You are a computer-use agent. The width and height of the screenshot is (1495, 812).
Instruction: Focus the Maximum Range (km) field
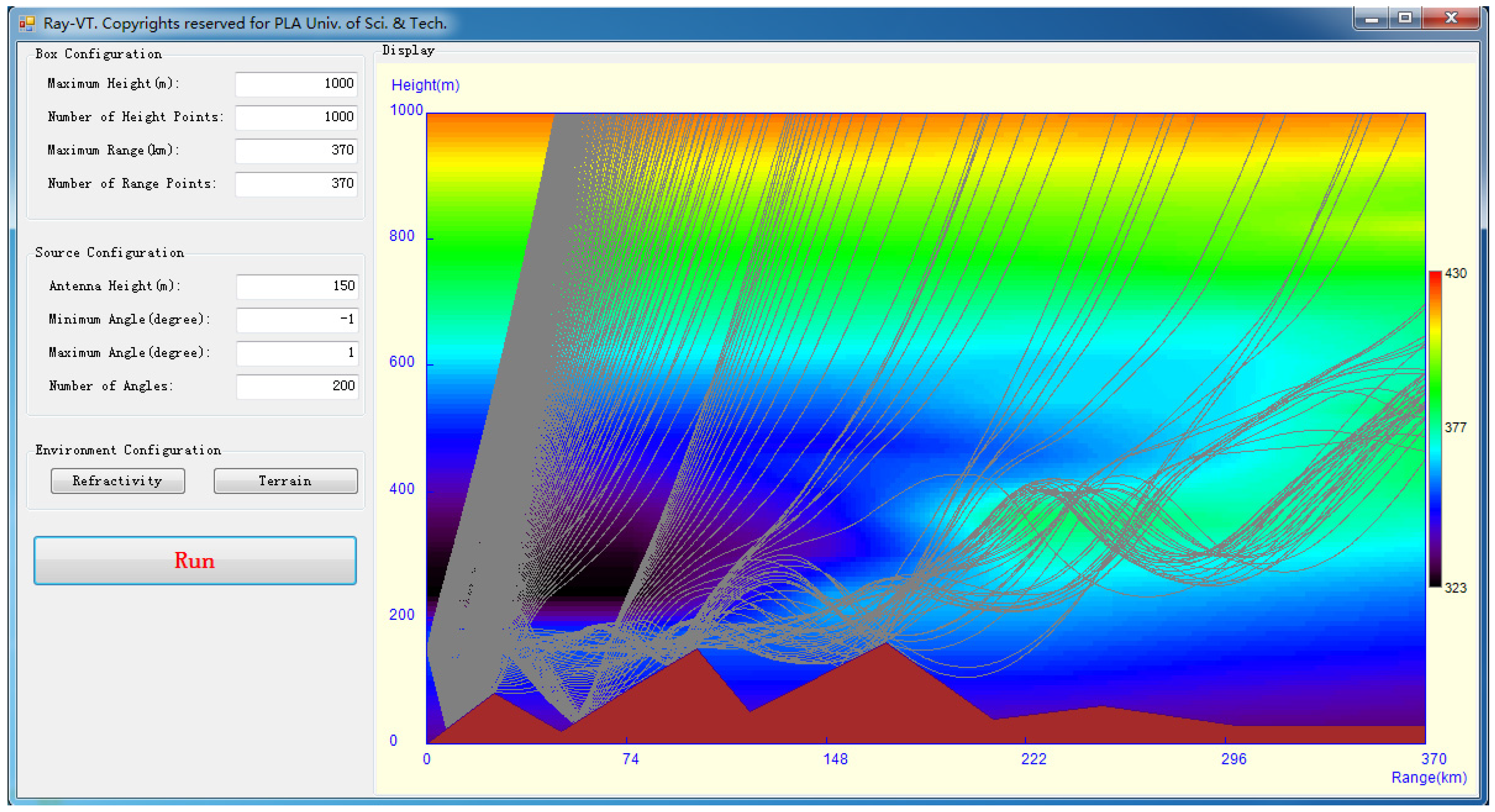[296, 151]
